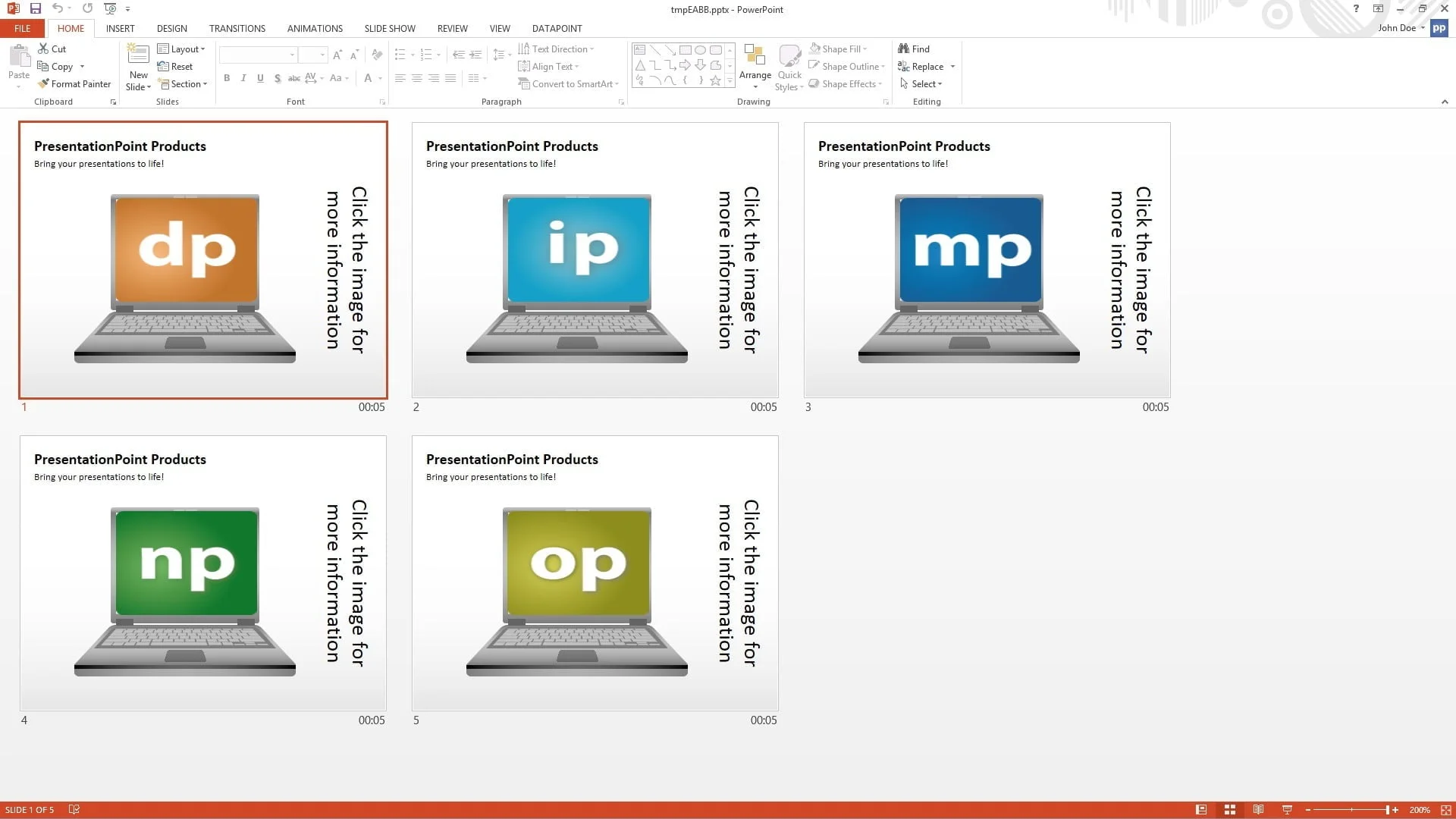Viewport: 1456px width, 819px height.
Task: Click the New Slide button
Action: tap(138, 66)
